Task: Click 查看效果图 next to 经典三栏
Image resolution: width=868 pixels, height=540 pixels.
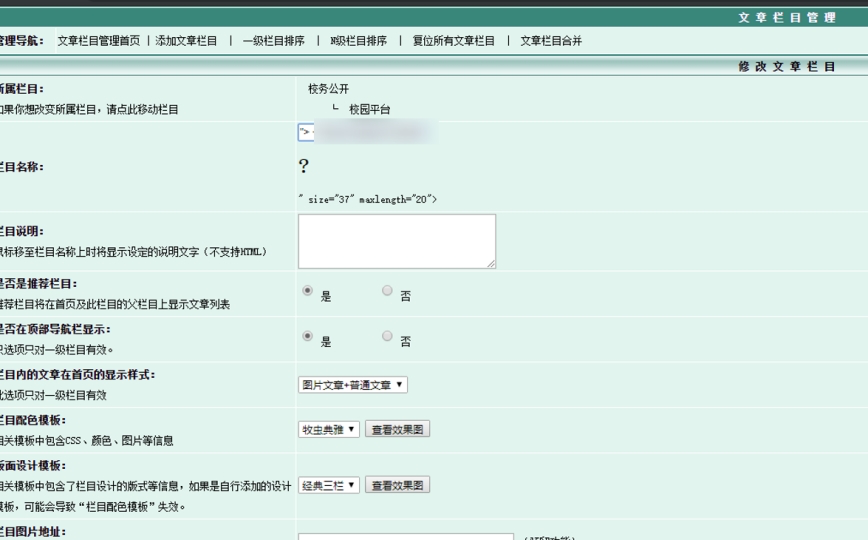Action: (397, 486)
